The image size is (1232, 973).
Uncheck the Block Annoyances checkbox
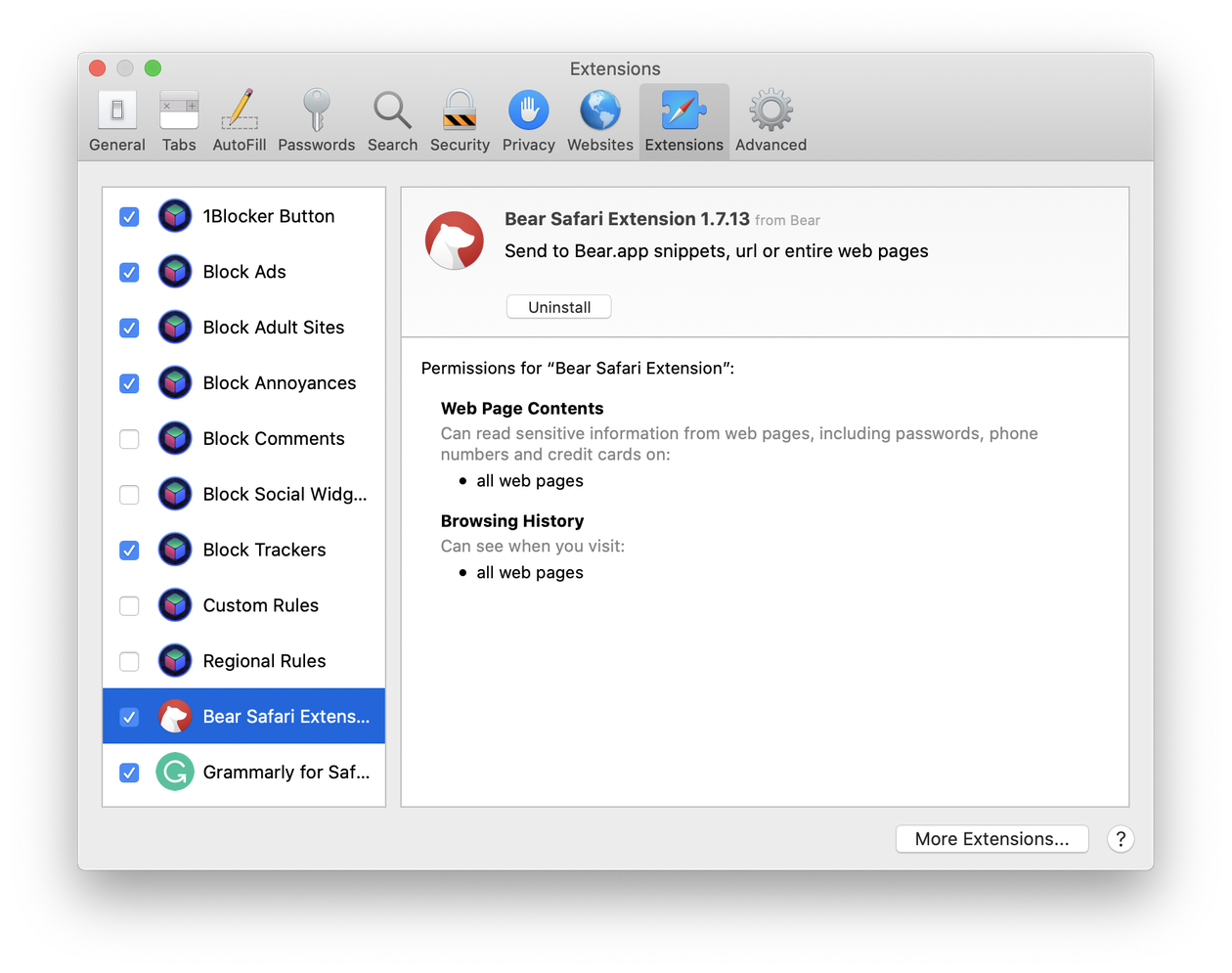pos(129,384)
